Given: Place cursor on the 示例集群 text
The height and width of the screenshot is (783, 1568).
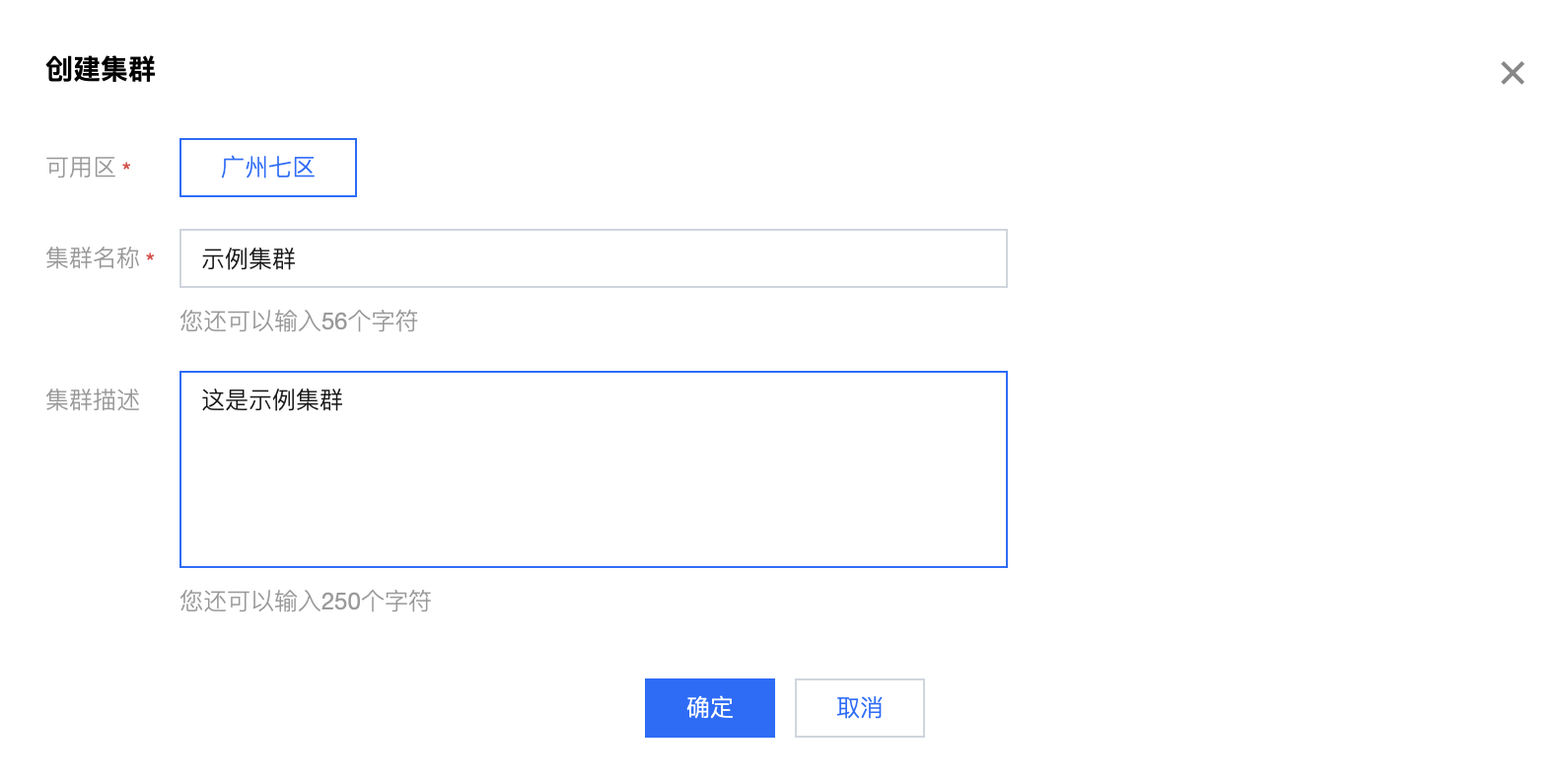Looking at the screenshot, I should 249,259.
